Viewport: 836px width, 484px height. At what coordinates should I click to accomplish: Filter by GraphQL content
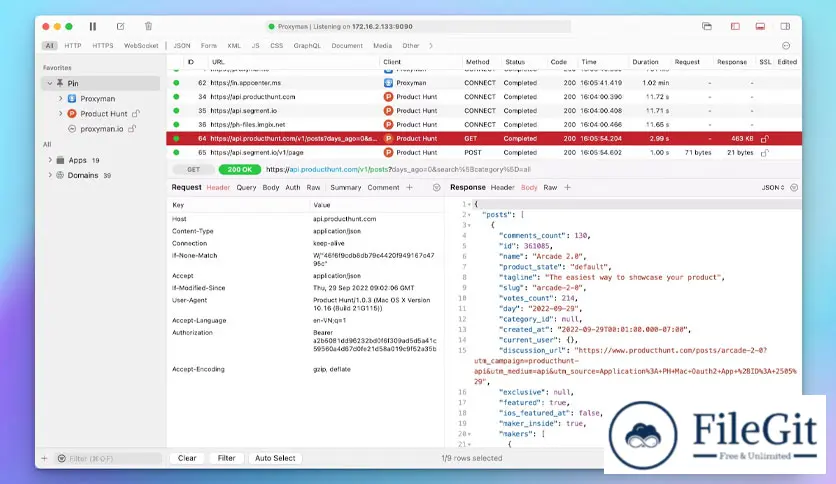click(x=307, y=46)
